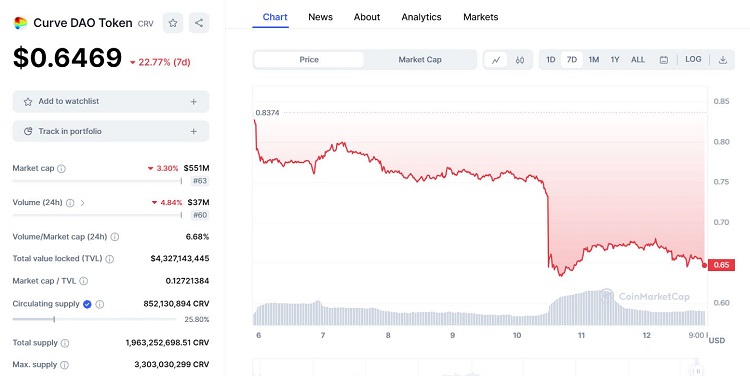Switch to candlestick chart icon
Viewport: 750px width, 376px height.
coord(520,60)
